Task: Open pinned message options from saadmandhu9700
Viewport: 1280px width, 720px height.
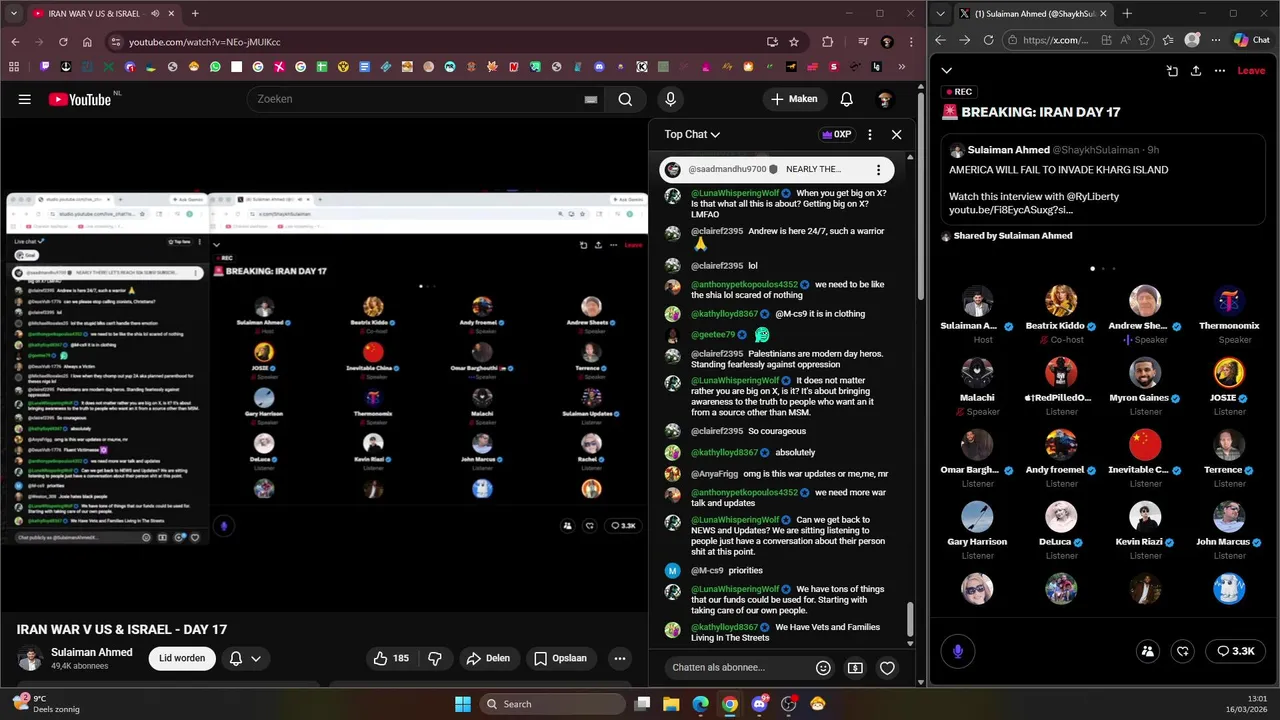Action: click(878, 170)
